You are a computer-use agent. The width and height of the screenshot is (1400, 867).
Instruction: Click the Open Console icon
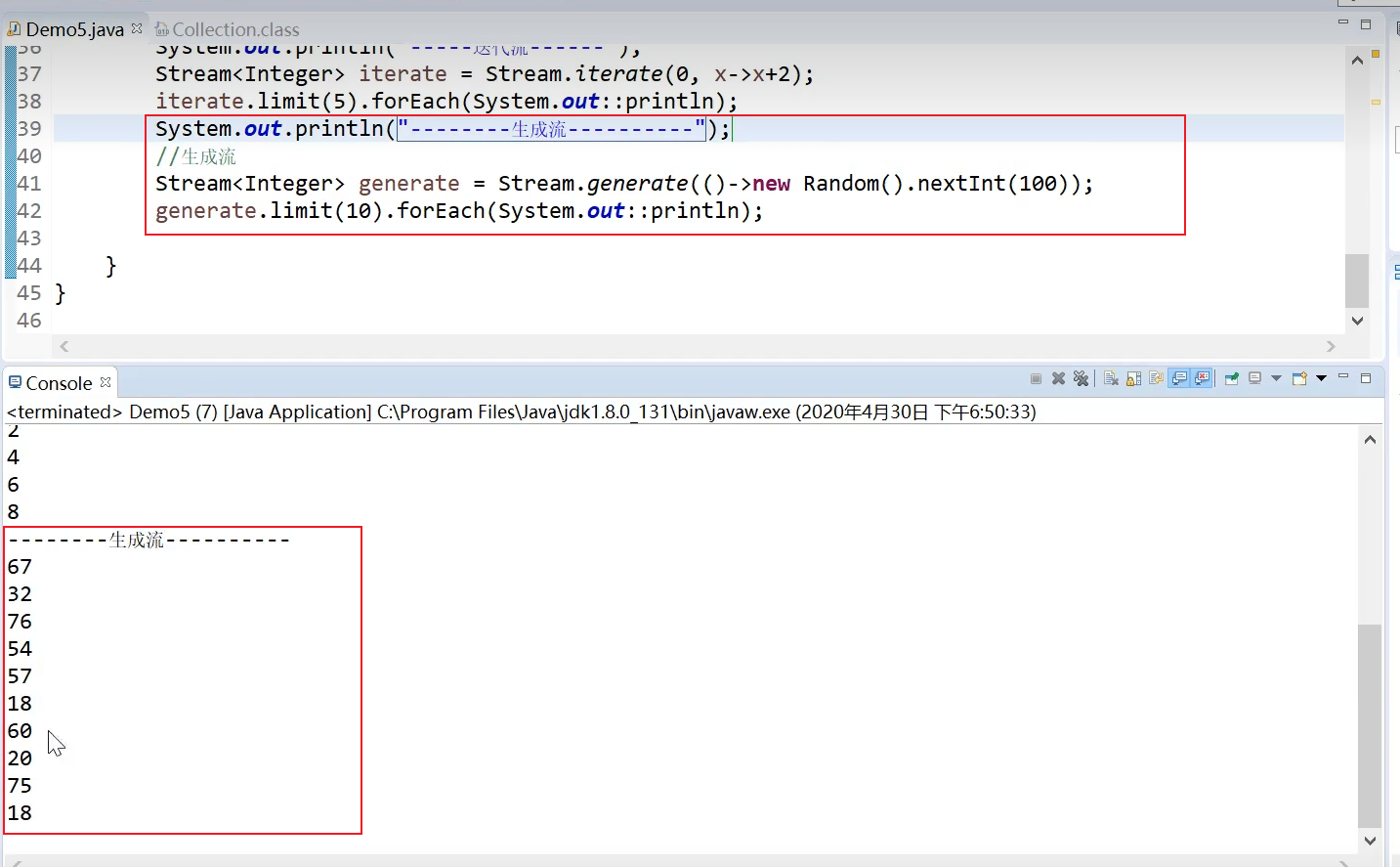tap(1299, 379)
